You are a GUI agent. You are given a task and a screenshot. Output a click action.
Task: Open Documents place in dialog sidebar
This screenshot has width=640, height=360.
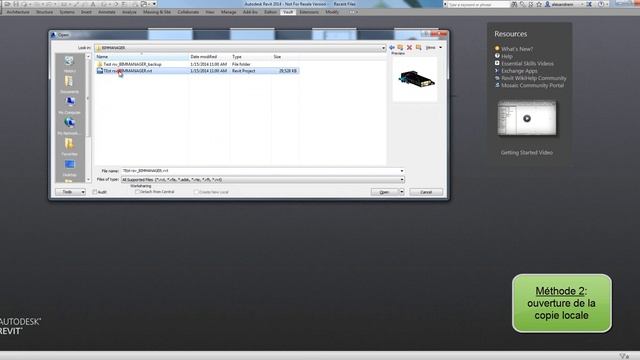pyautogui.click(x=69, y=84)
